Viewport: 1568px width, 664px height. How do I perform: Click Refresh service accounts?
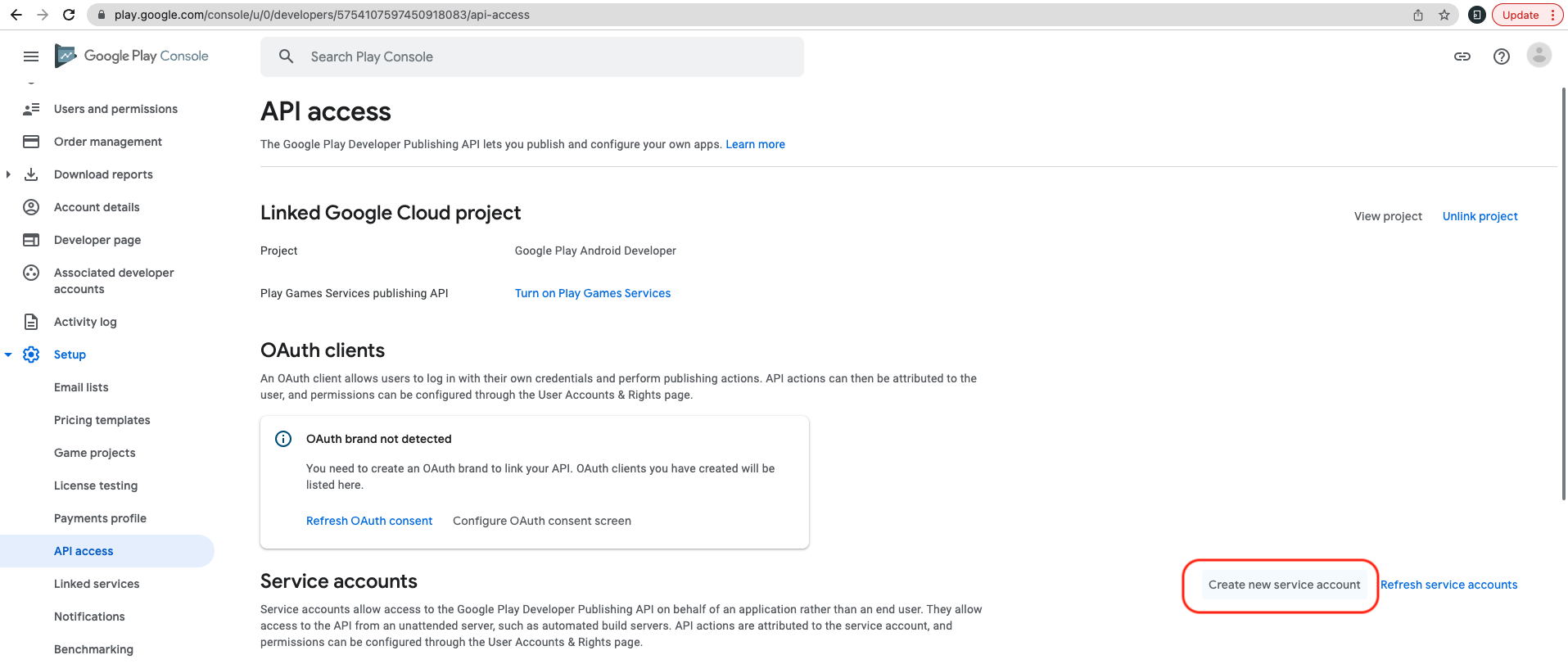click(1448, 585)
